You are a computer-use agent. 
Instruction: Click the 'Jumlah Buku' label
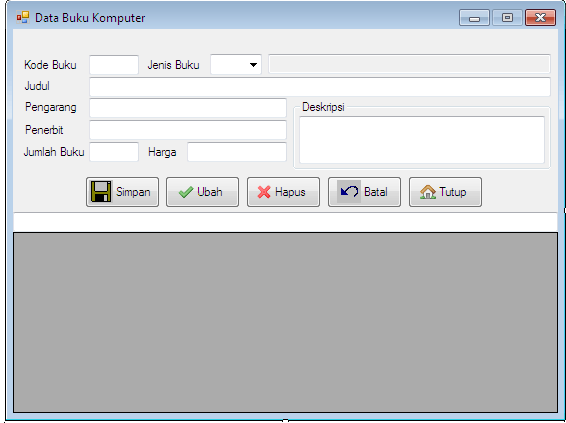pyautogui.click(x=54, y=152)
